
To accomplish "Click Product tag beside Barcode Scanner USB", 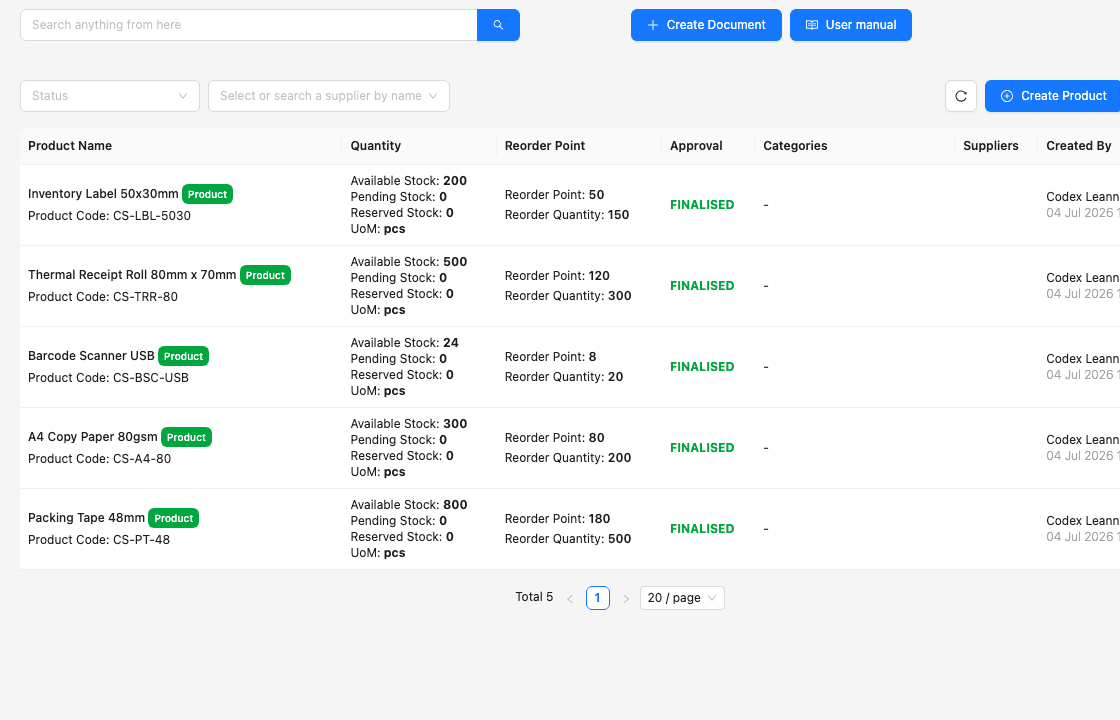I will point(184,356).
